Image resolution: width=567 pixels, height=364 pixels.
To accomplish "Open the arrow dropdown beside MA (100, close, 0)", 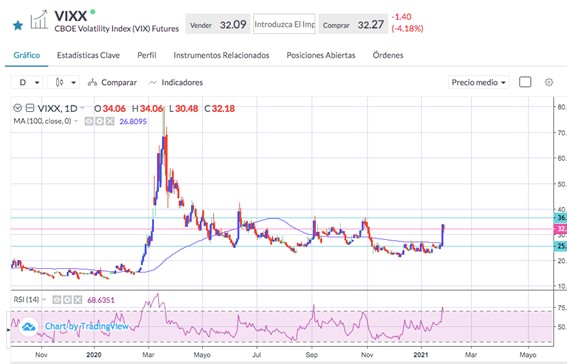I will click(x=76, y=121).
